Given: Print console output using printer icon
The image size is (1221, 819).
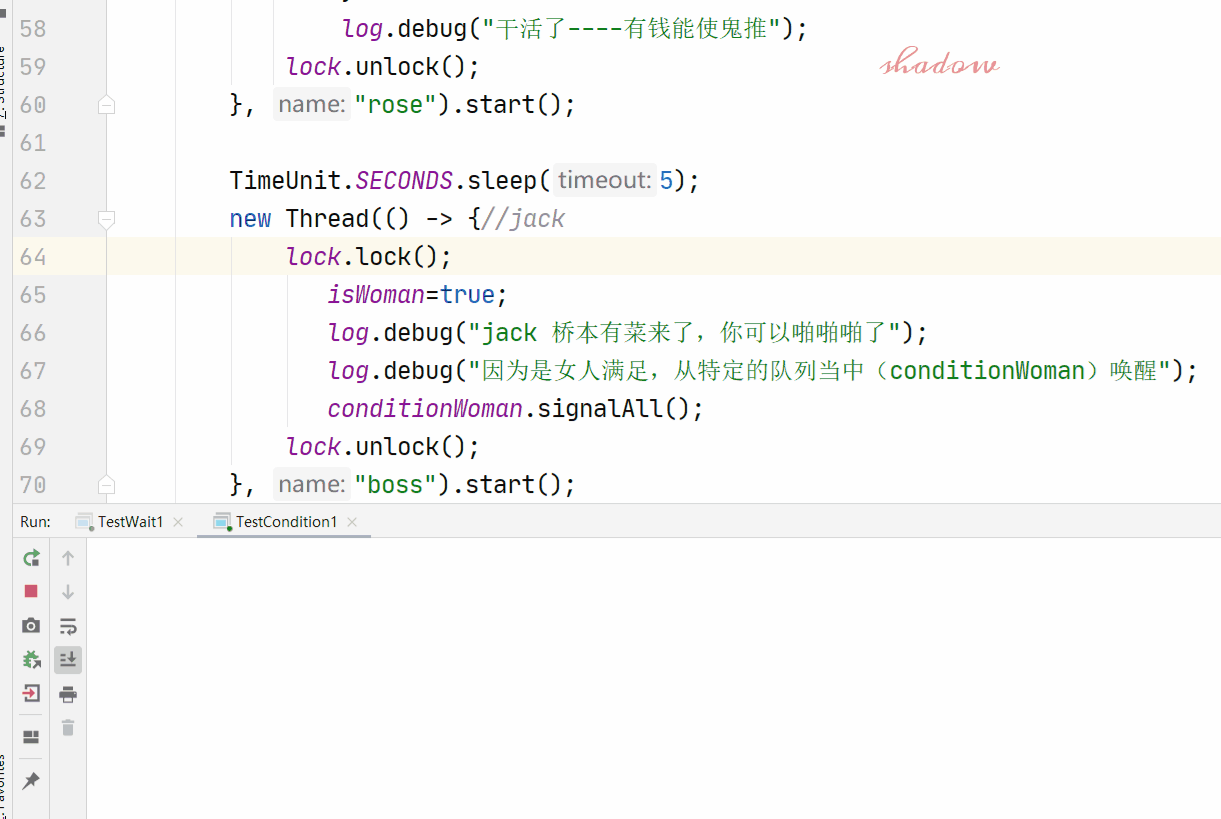Looking at the screenshot, I should [x=68, y=694].
